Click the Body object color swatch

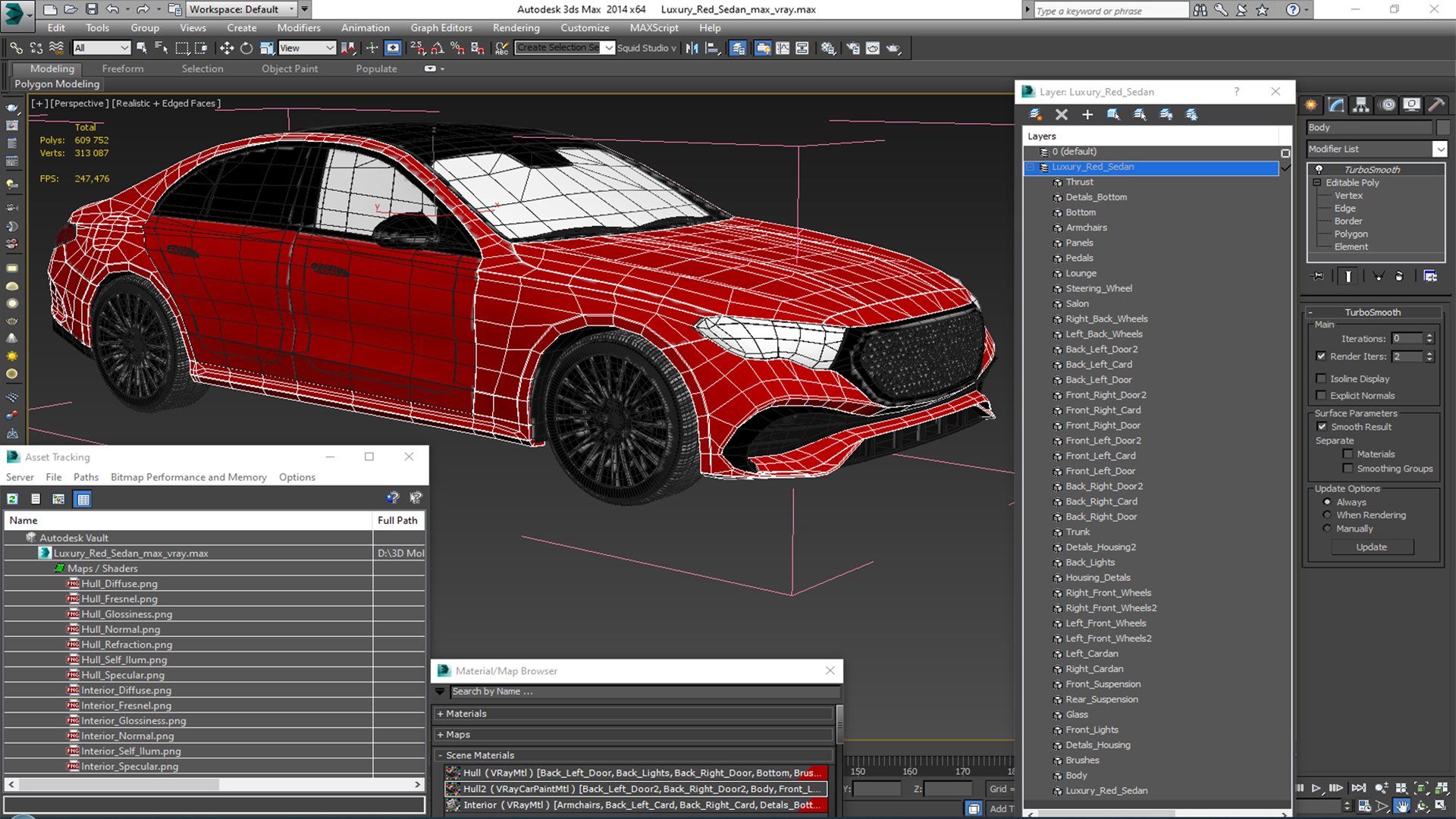(1442, 127)
